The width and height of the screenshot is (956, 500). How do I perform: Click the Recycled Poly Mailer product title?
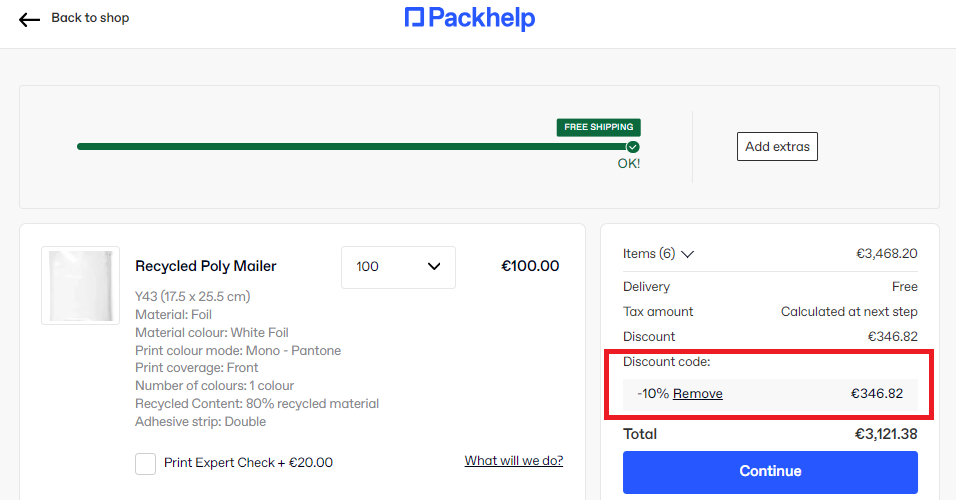pyautogui.click(x=206, y=266)
